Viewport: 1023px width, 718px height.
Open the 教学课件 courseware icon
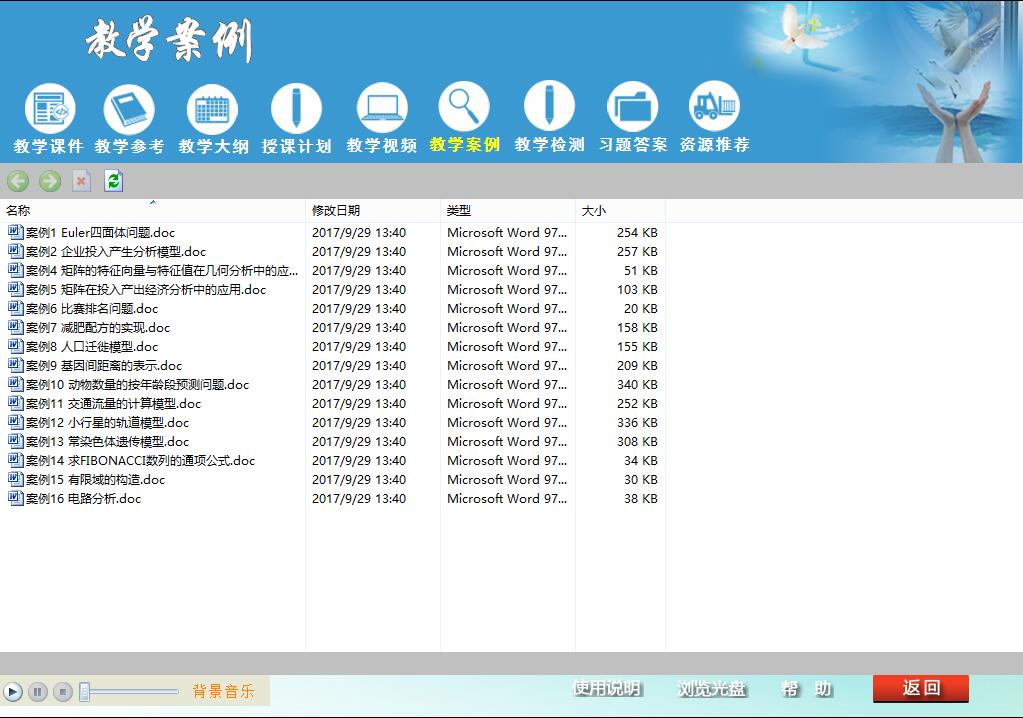pyautogui.click(x=50, y=109)
